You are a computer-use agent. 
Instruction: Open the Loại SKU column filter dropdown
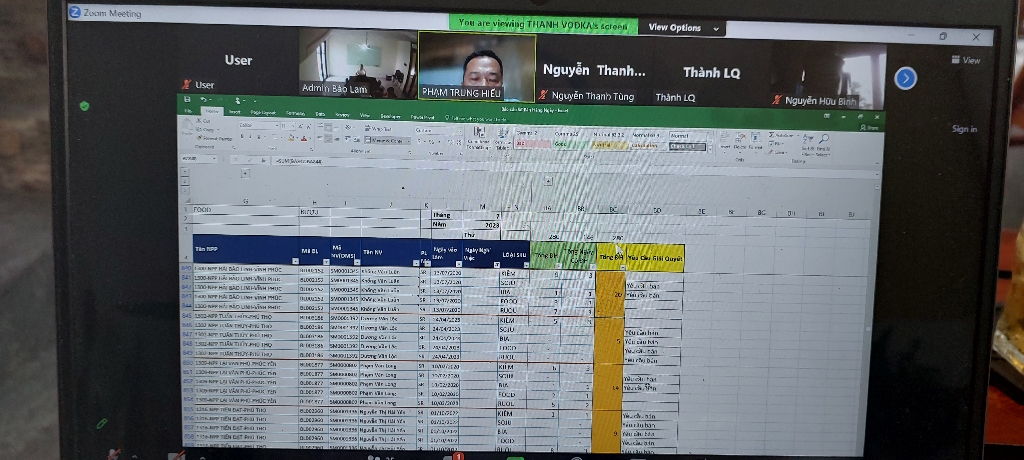pyautogui.click(x=525, y=264)
